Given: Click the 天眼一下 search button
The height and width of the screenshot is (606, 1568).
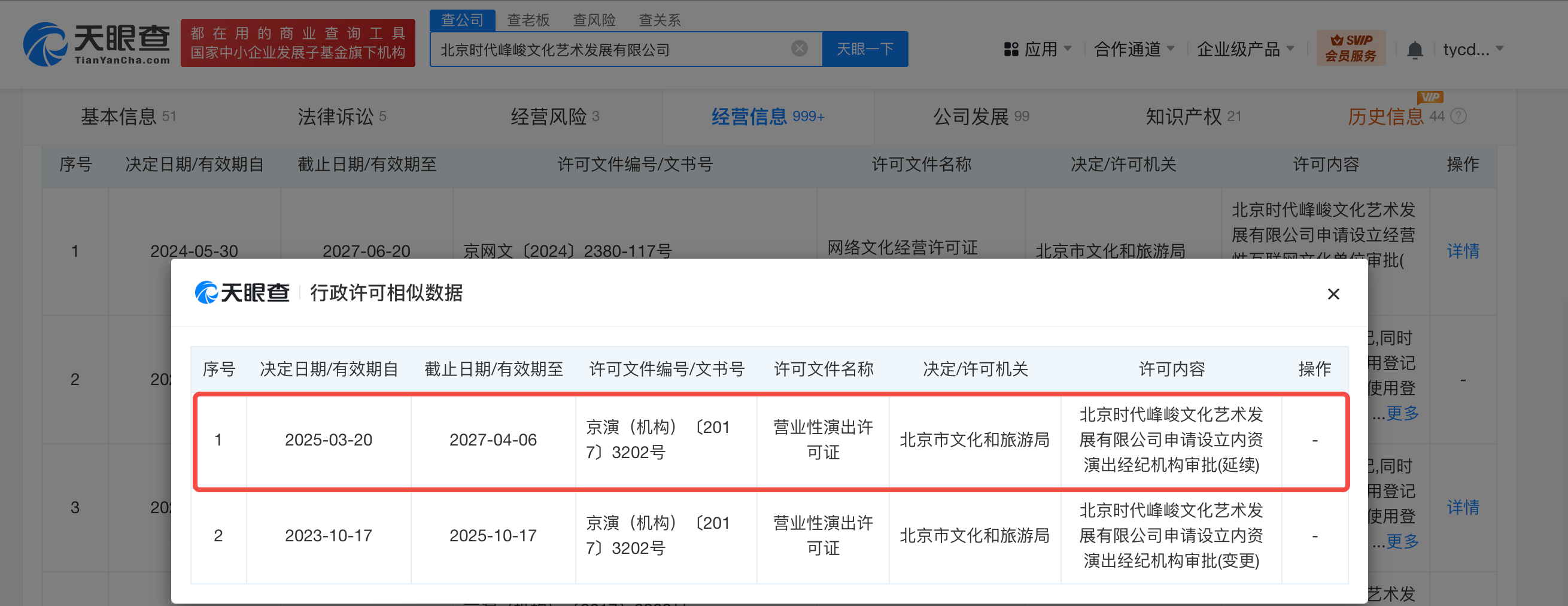Looking at the screenshot, I should 865,49.
